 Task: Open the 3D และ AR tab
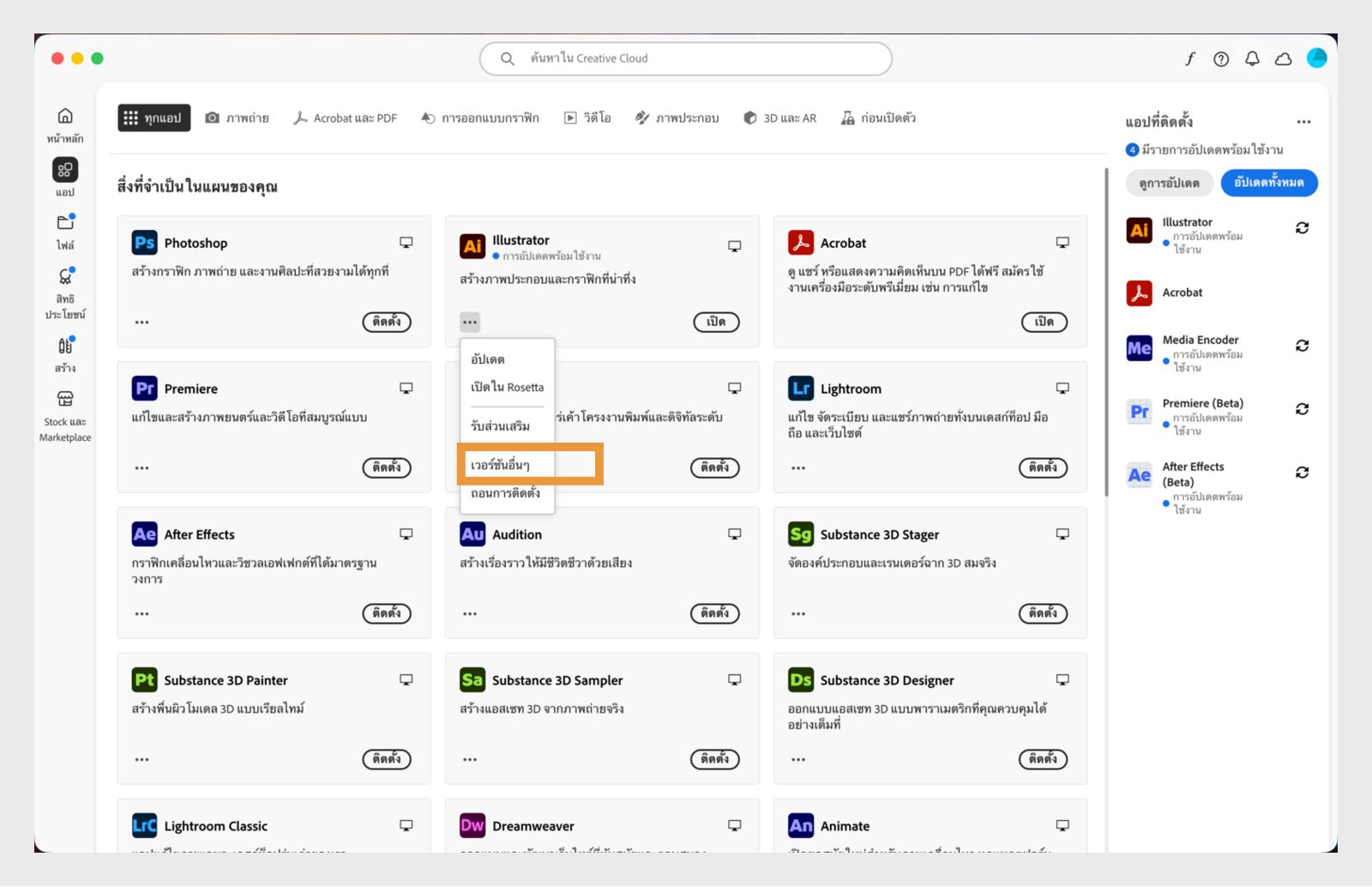(780, 118)
